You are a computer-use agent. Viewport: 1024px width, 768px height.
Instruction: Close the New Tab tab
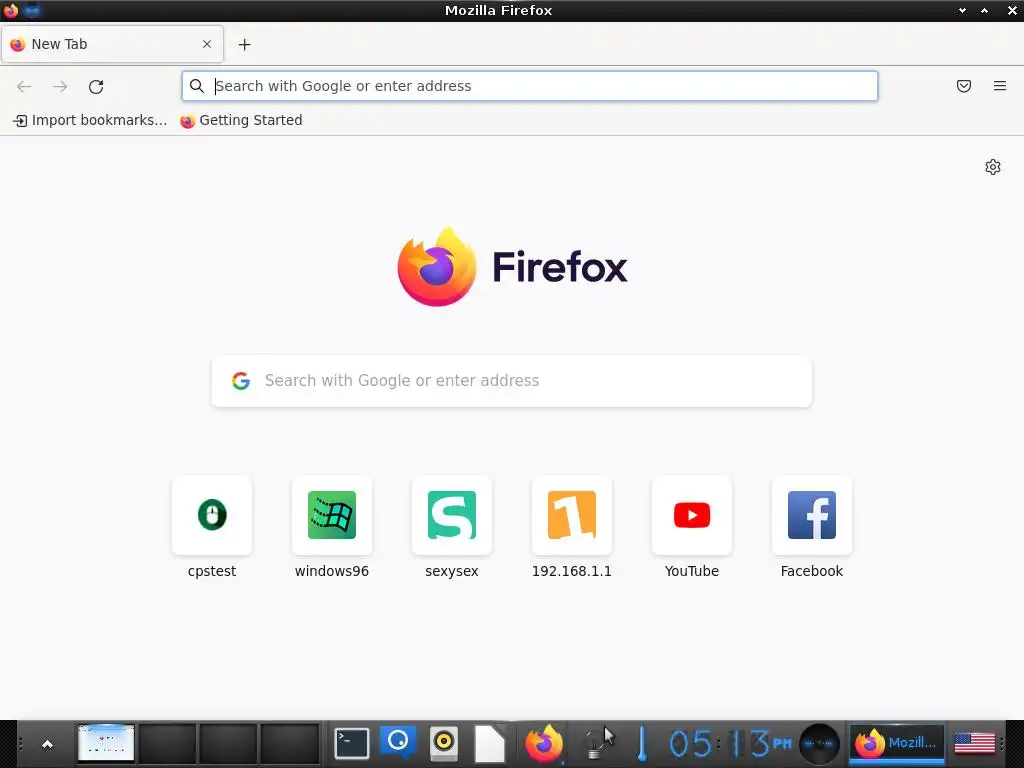click(207, 44)
